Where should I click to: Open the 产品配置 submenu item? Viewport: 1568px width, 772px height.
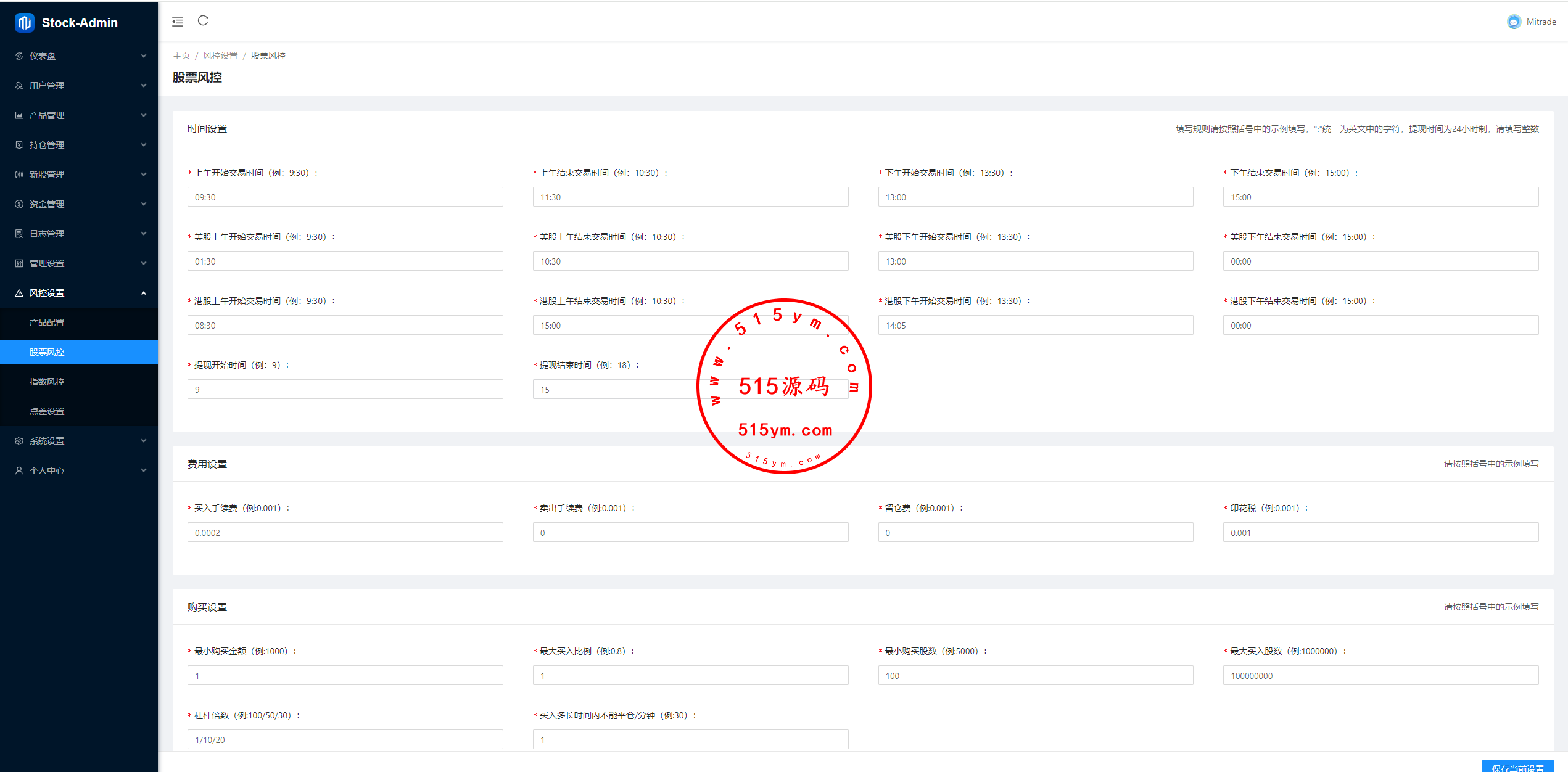tap(47, 322)
